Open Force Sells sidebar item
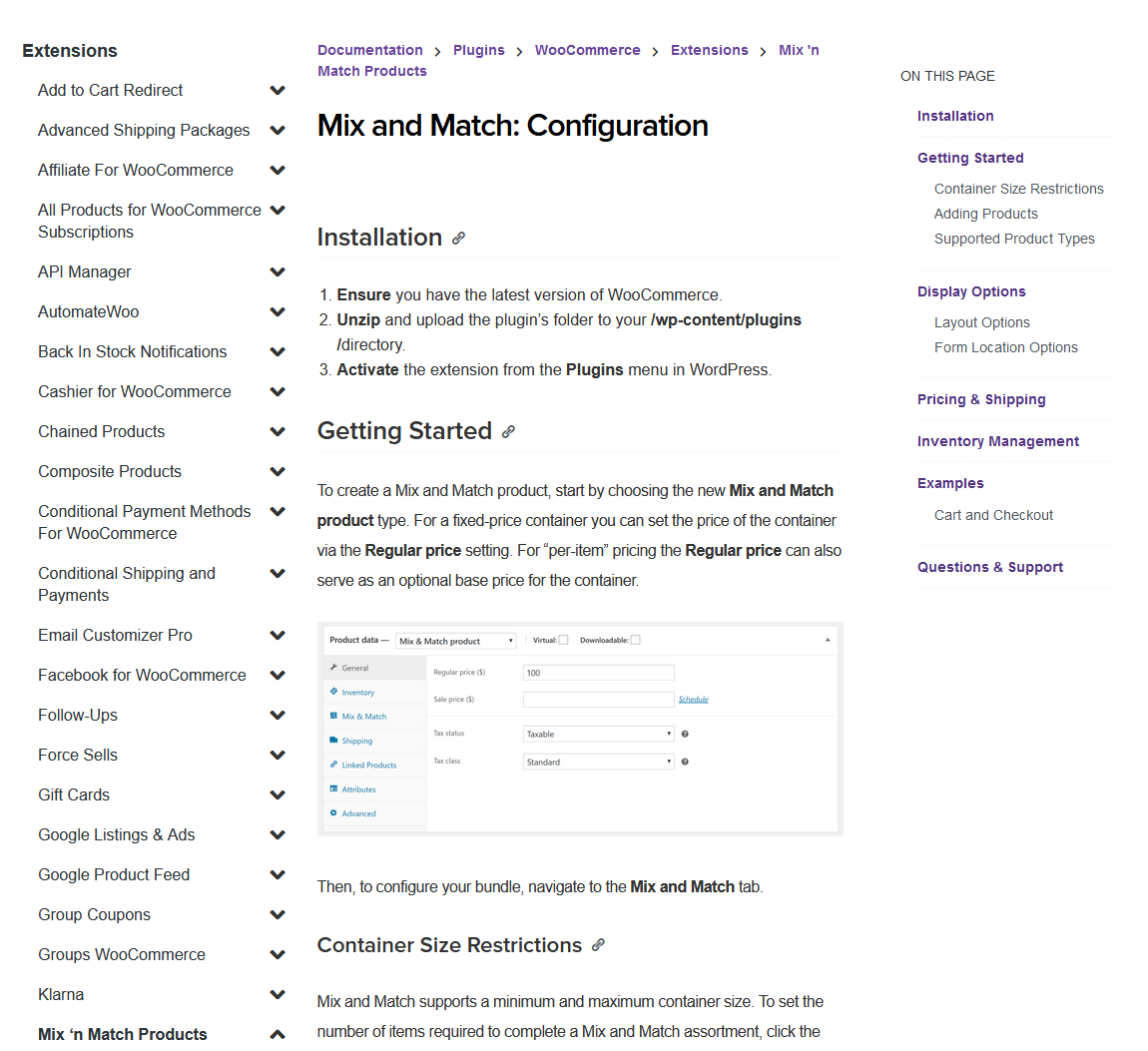This screenshot has height=1051, width=1148. (78, 755)
